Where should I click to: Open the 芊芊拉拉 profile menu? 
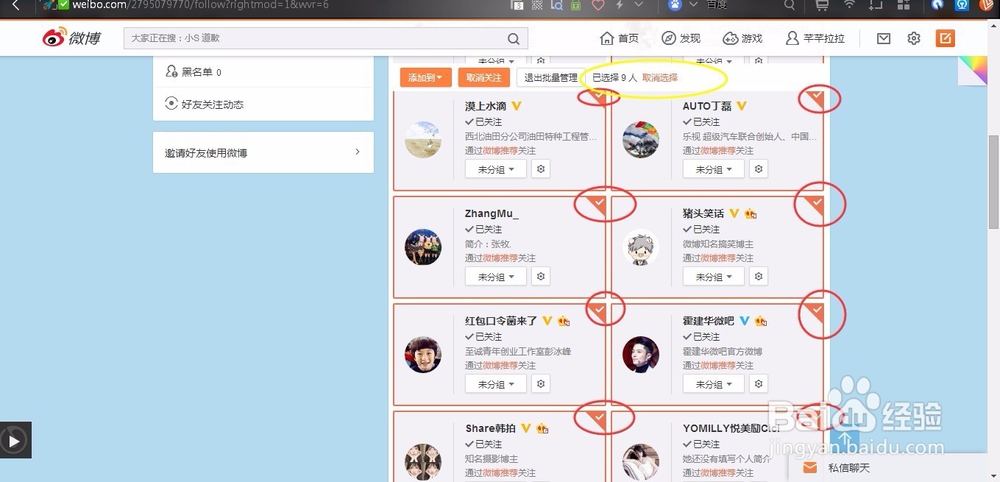coord(815,38)
